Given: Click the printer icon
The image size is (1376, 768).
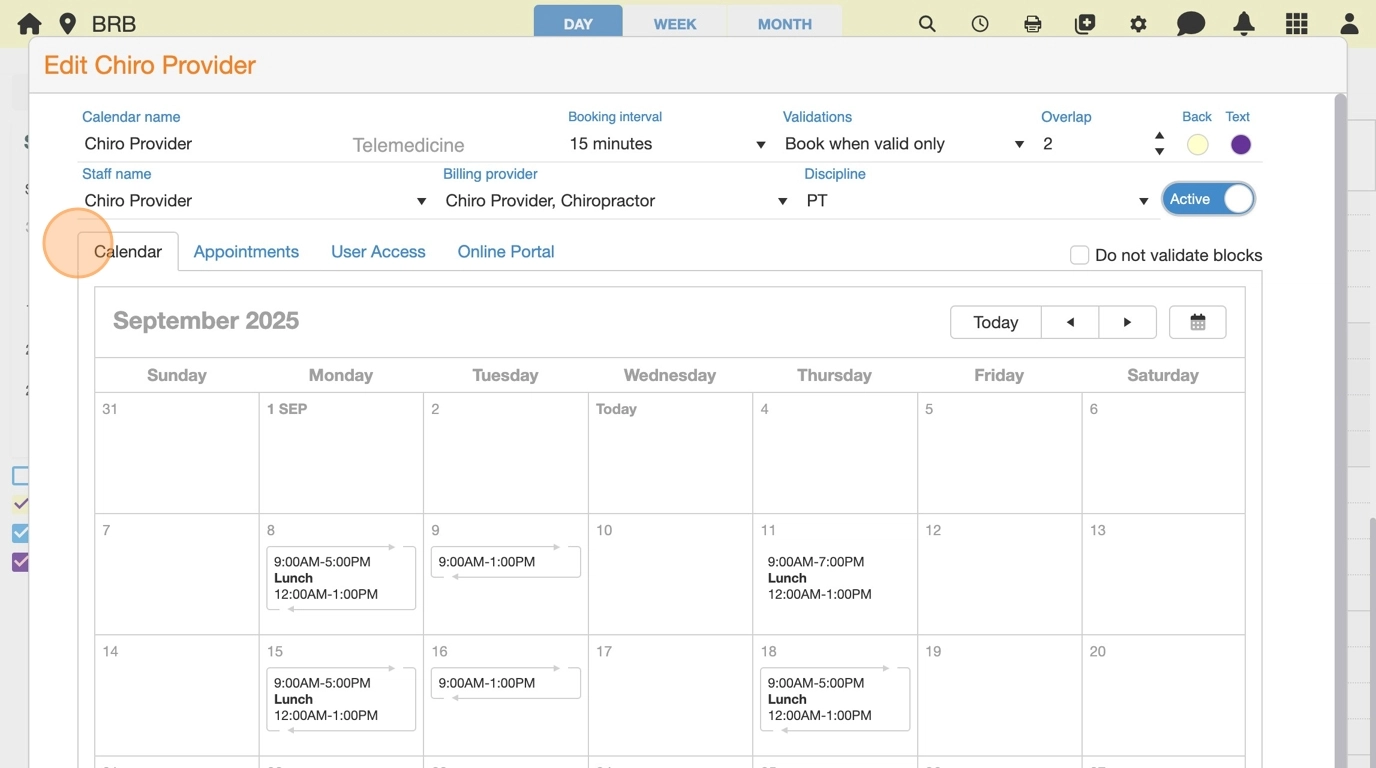Looking at the screenshot, I should [1033, 24].
